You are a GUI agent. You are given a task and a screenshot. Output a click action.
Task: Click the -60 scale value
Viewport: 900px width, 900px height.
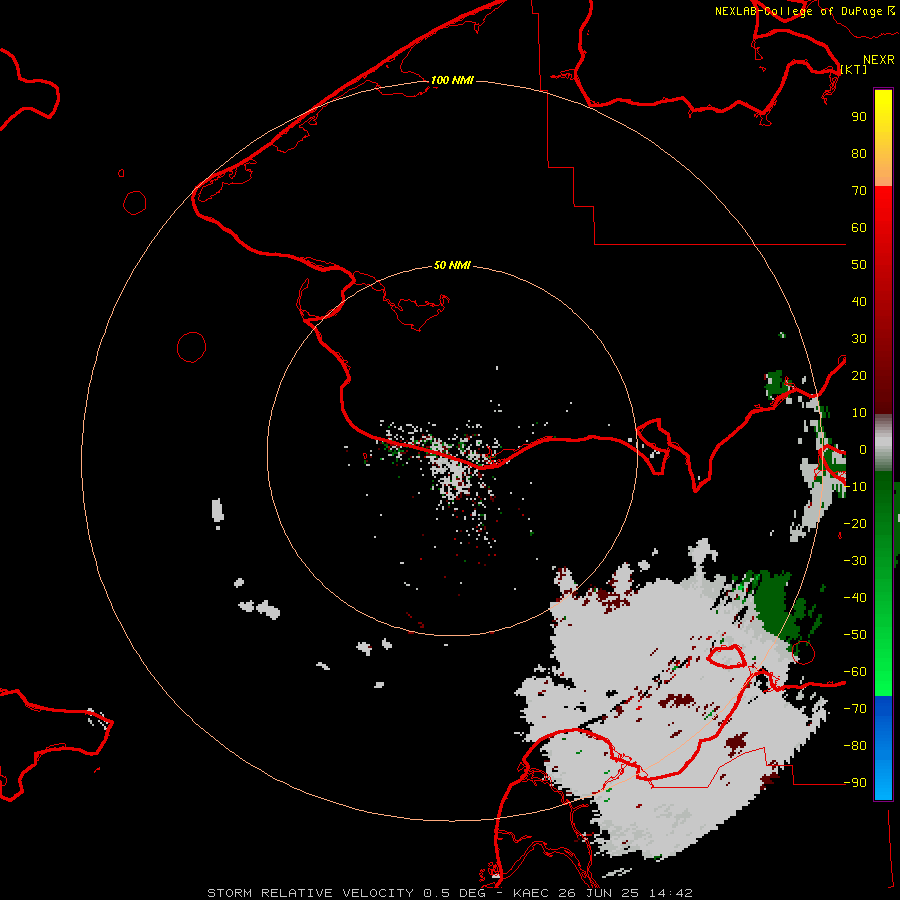pyautogui.click(x=855, y=672)
